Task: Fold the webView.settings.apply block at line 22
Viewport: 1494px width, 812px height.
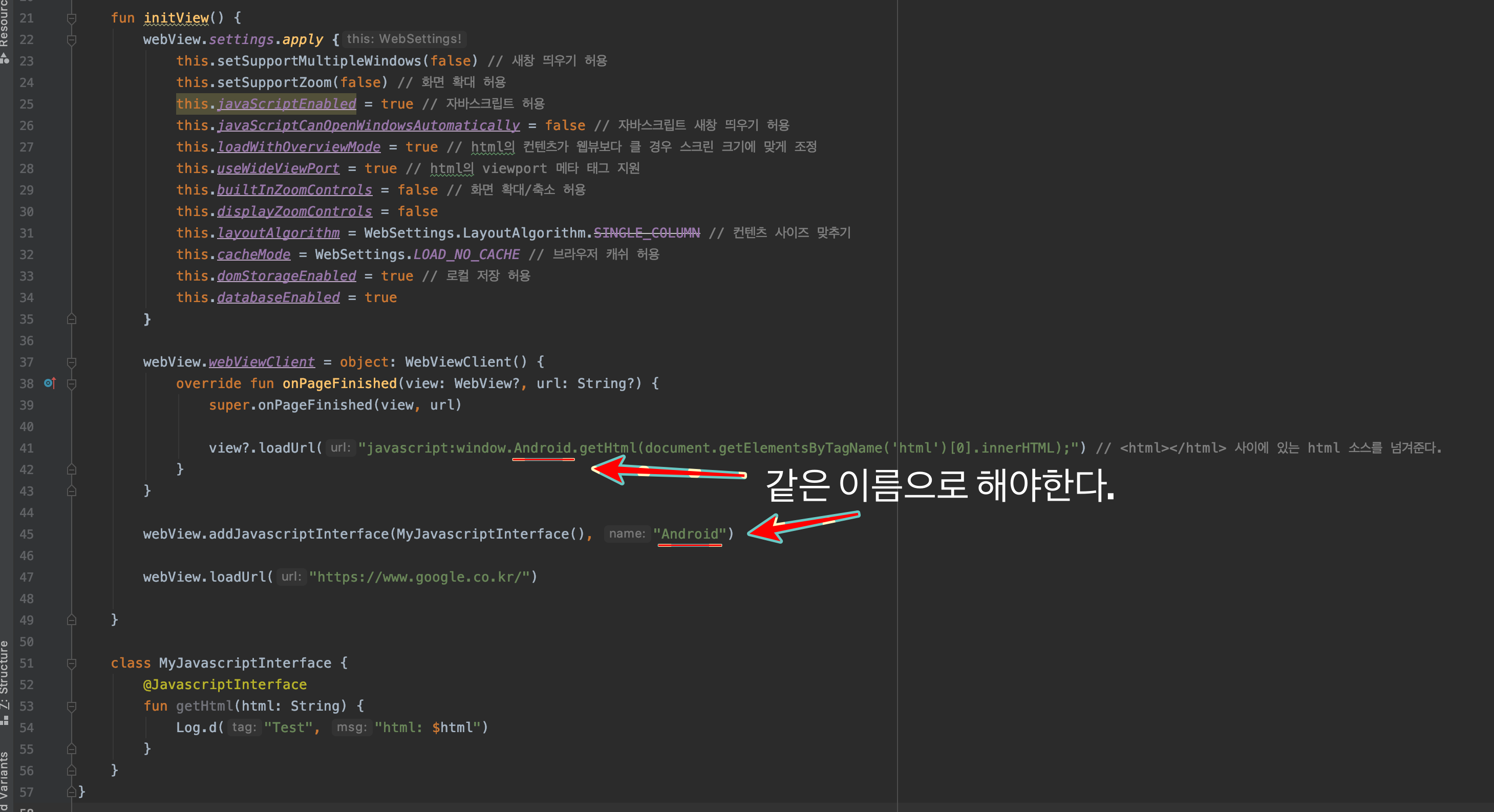Action: 71,40
